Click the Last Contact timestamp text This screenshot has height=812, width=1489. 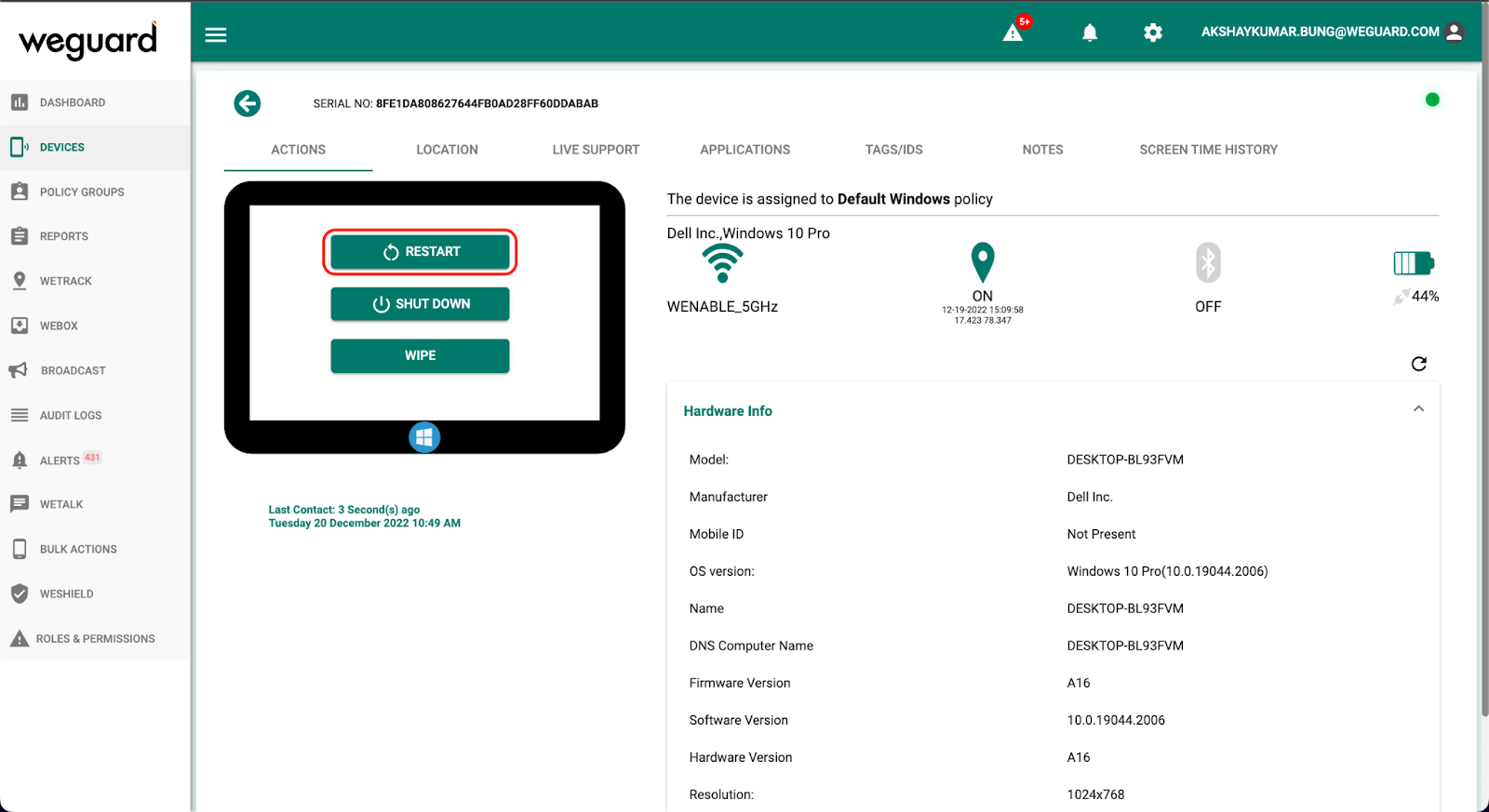pyautogui.click(x=365, y=516)
